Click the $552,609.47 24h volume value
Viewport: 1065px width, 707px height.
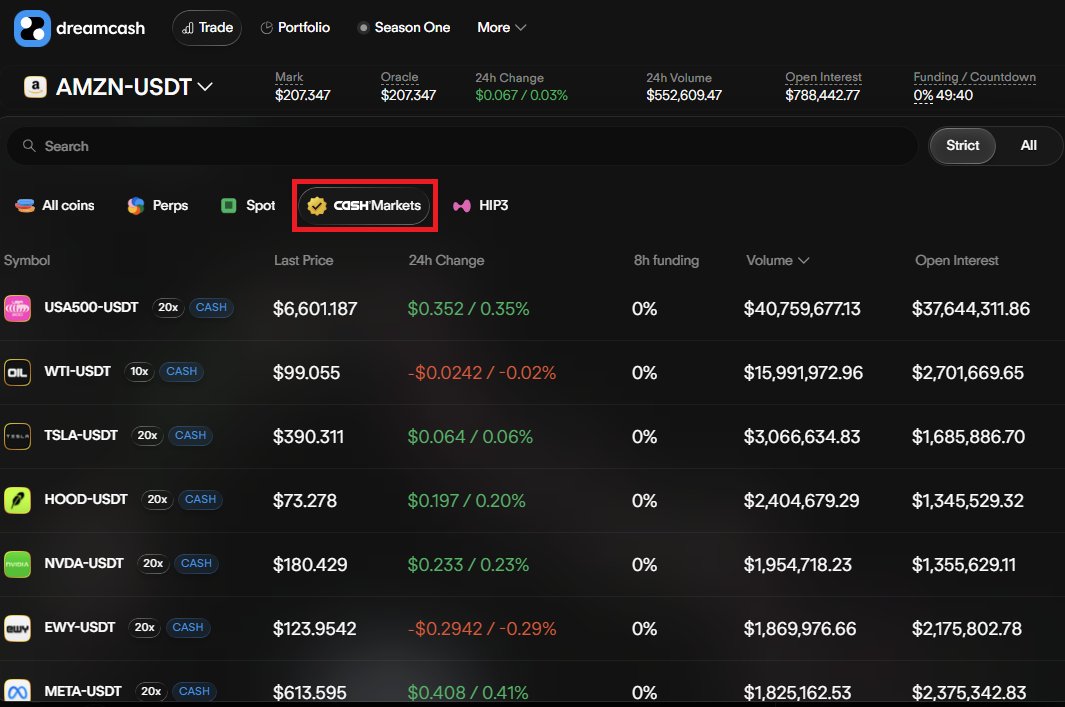pos(684,95)
